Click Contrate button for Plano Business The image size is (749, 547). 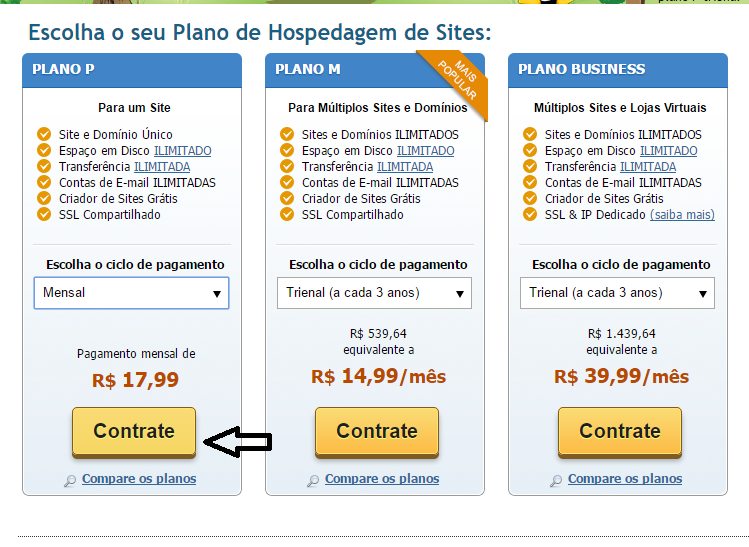click(620, 432)
